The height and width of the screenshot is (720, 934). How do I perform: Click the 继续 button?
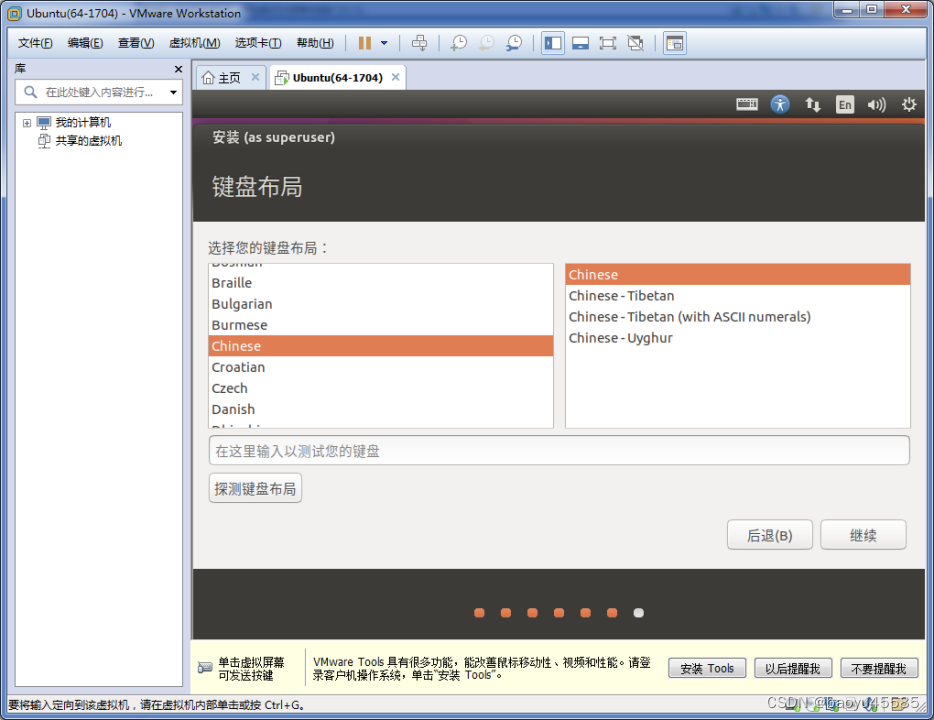(863, 535)
